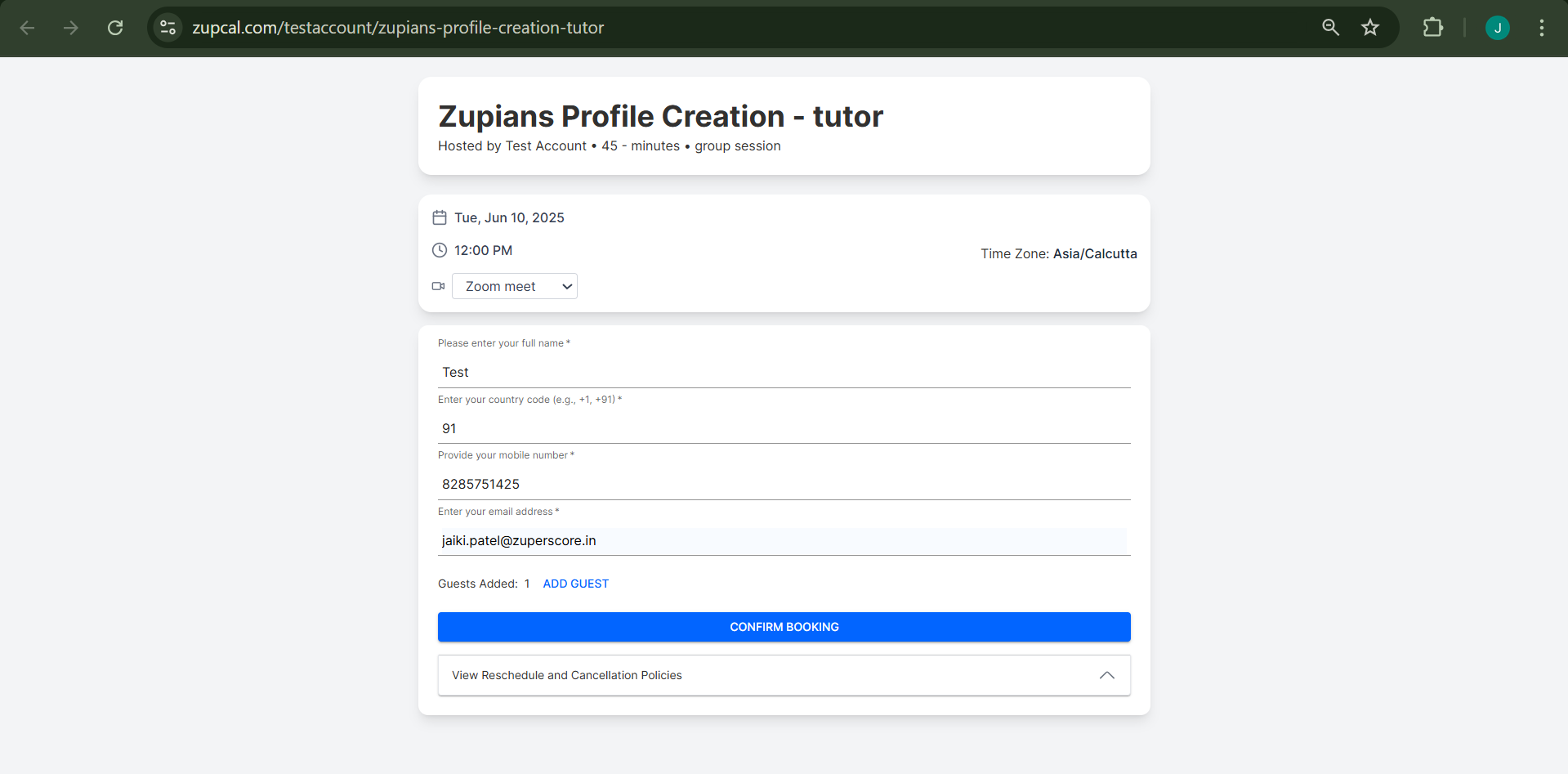Screen dimensions: 1568x774
Task: Click the calendar icon beside the date
Action: pos(440,217)
